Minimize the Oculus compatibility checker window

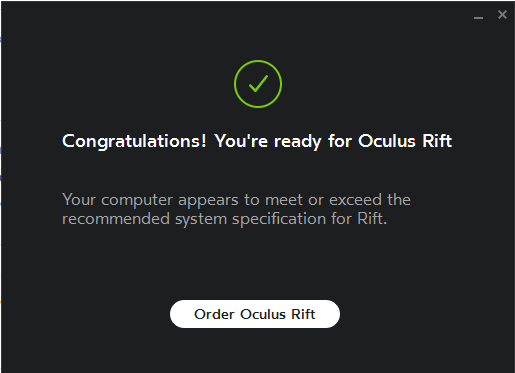478,17
